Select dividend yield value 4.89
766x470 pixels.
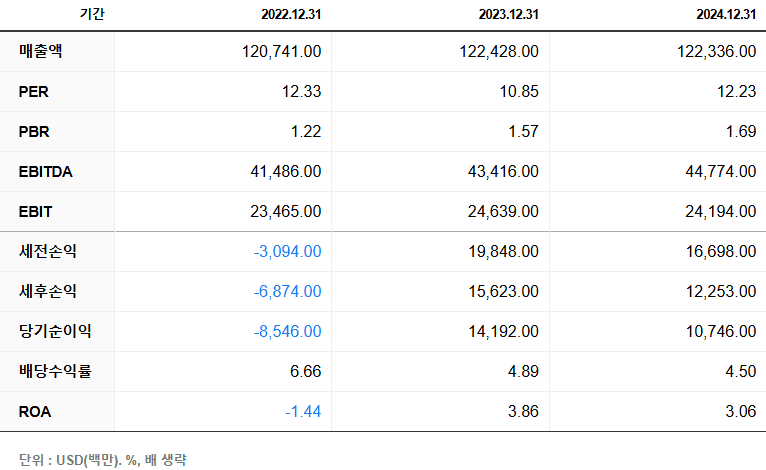523,371
